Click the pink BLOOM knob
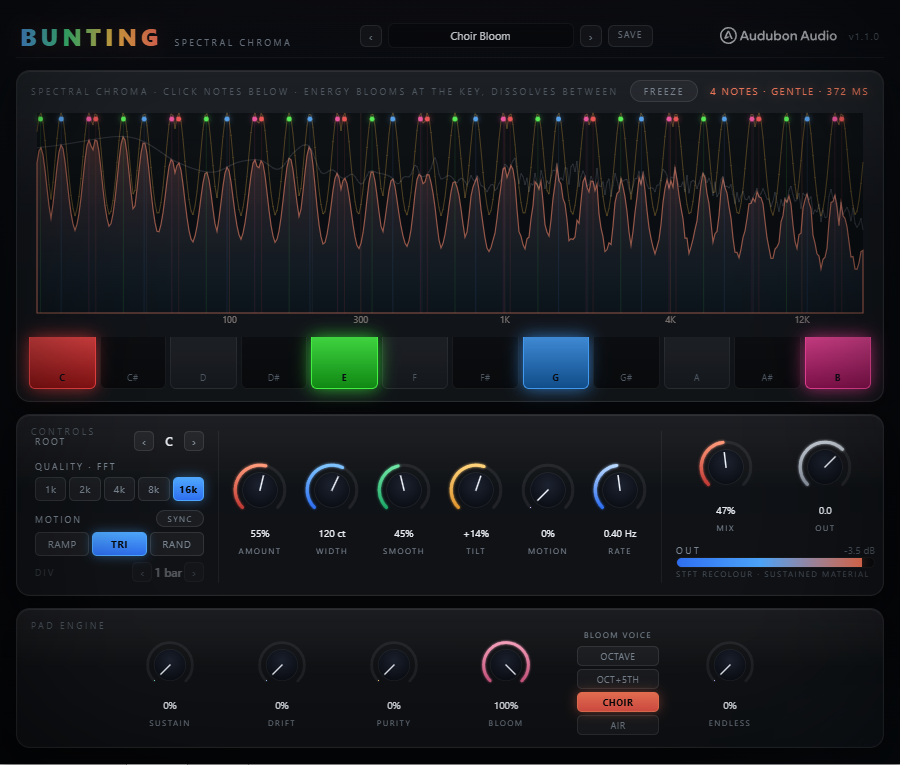 (506, 665)
